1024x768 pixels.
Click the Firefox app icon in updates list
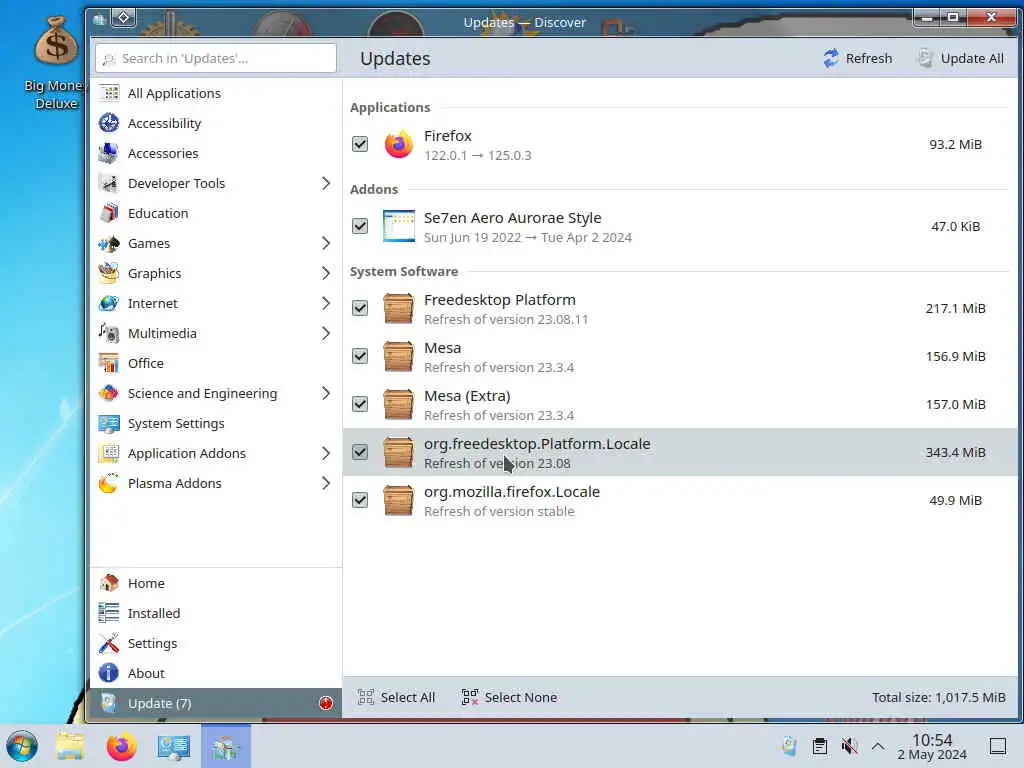pos(398,144)
